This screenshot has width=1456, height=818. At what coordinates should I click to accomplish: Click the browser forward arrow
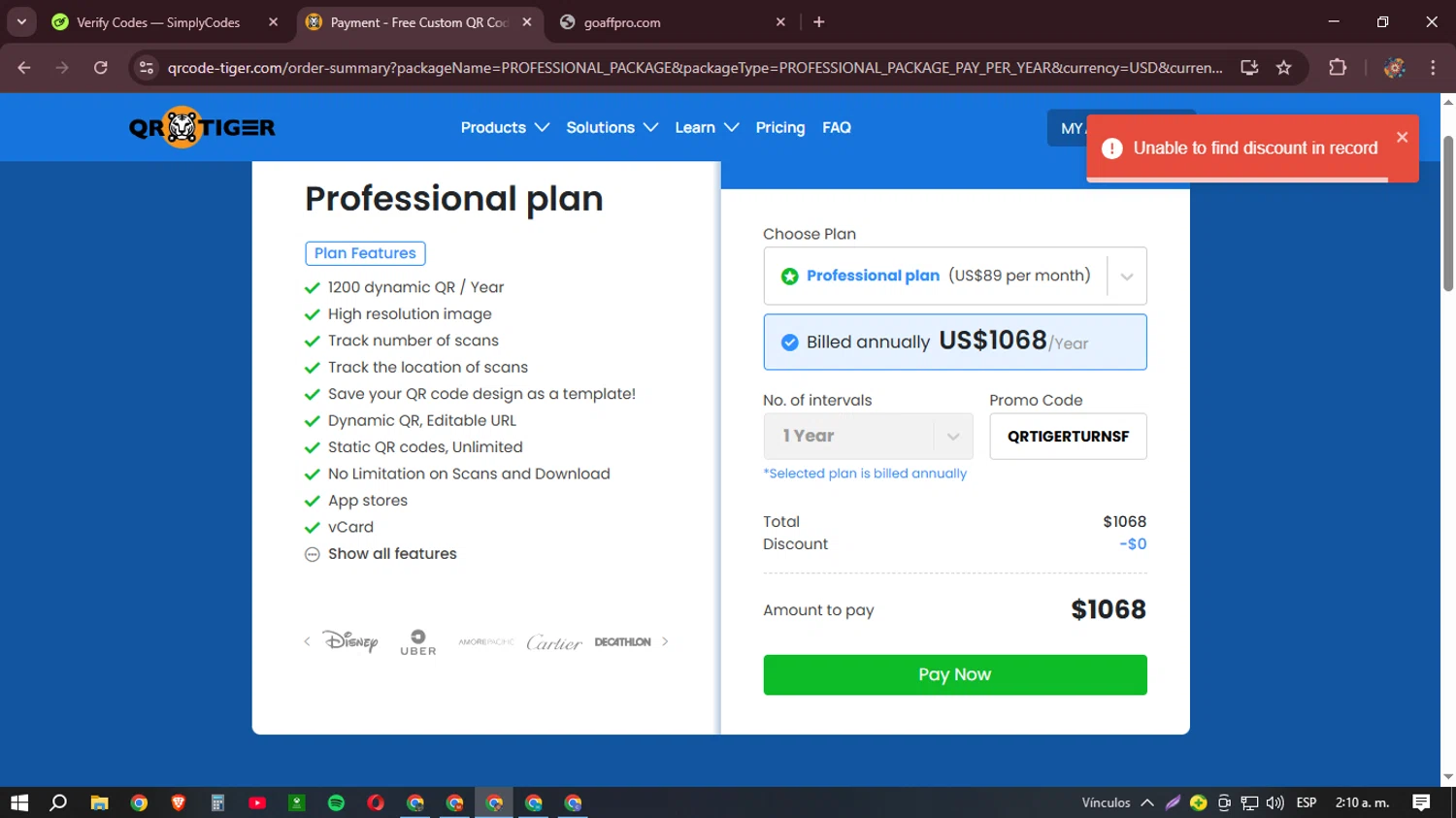(62, 68)
